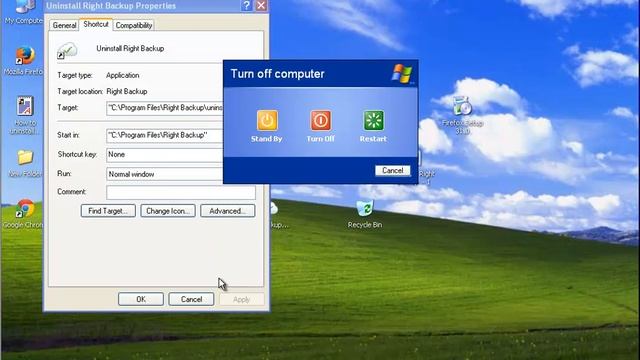Viewport: 640px width, 360px height.
Task: Open the Run Normal window dropdown
Action: (x=164, y=174)
